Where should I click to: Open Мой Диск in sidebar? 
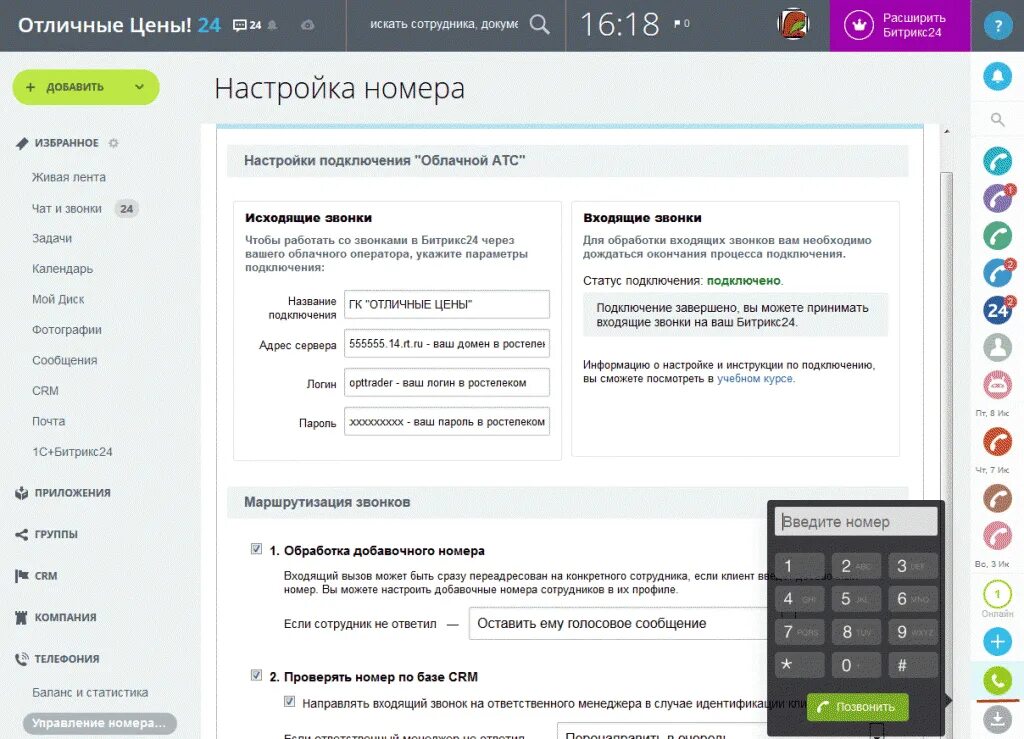(x=58, y=300)
